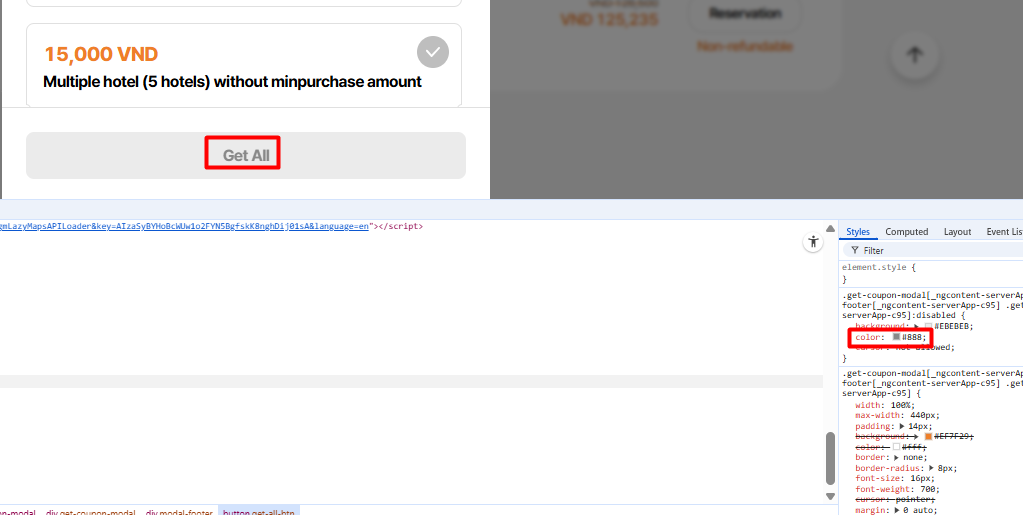Viewport: 1023px width, 515px height.
Task: Open the #888 color swatch picker
Action: point(896,337)
